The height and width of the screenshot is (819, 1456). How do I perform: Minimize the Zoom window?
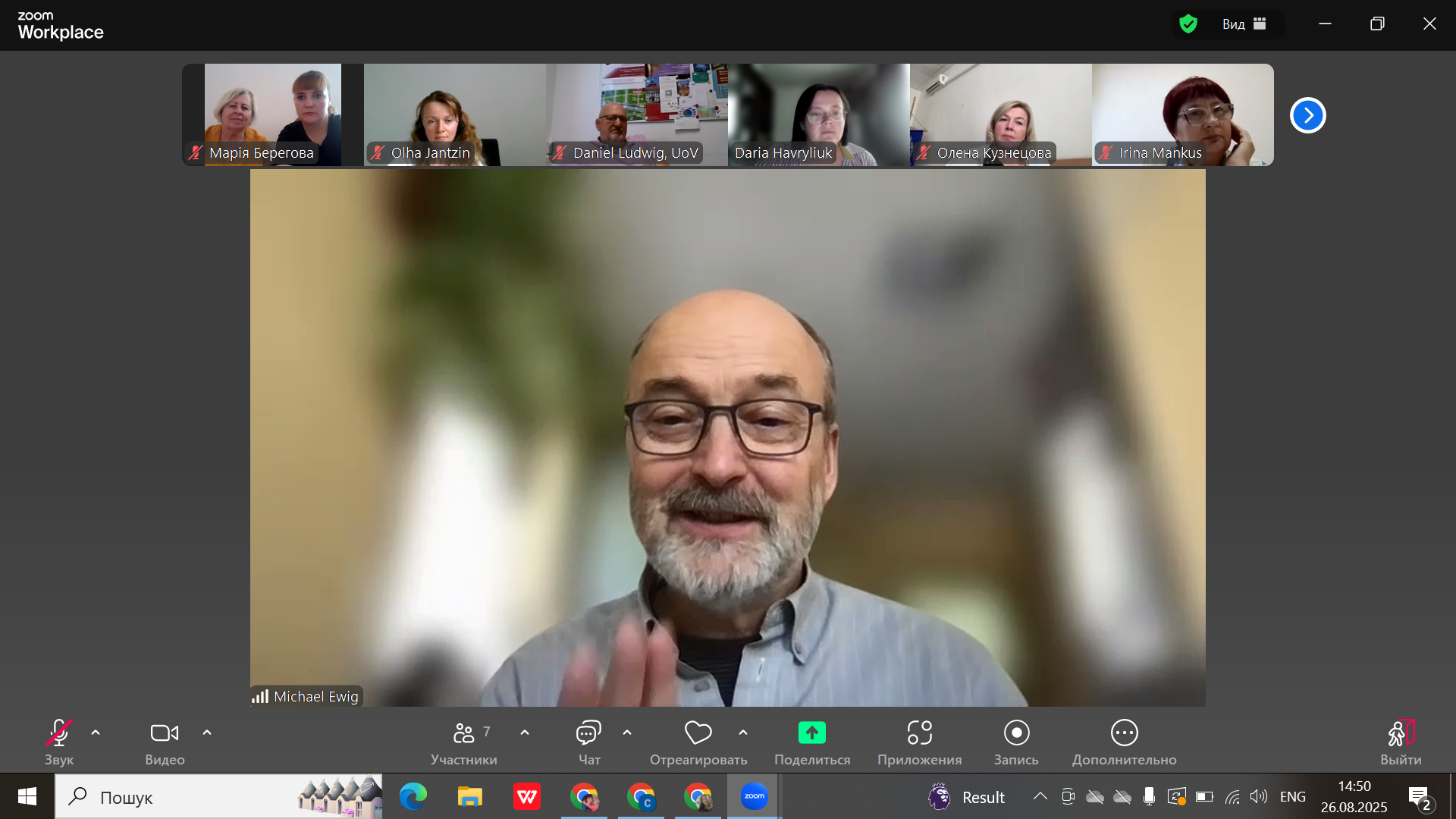pos(1325,24)
